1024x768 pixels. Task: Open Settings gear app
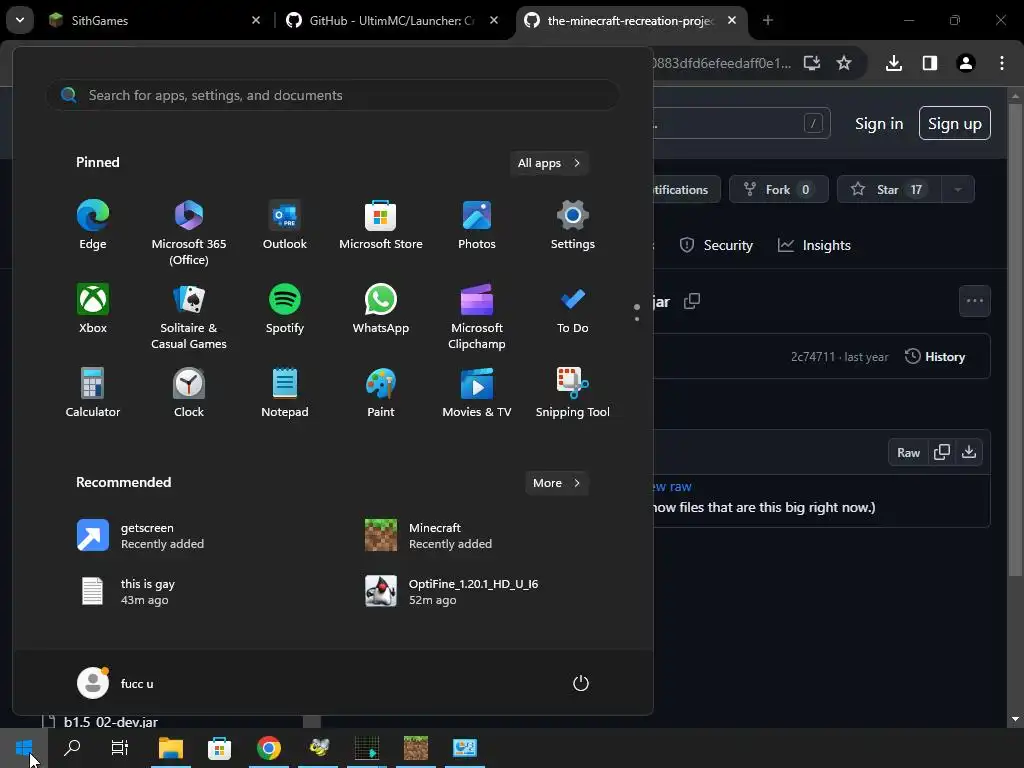(573, 225)
